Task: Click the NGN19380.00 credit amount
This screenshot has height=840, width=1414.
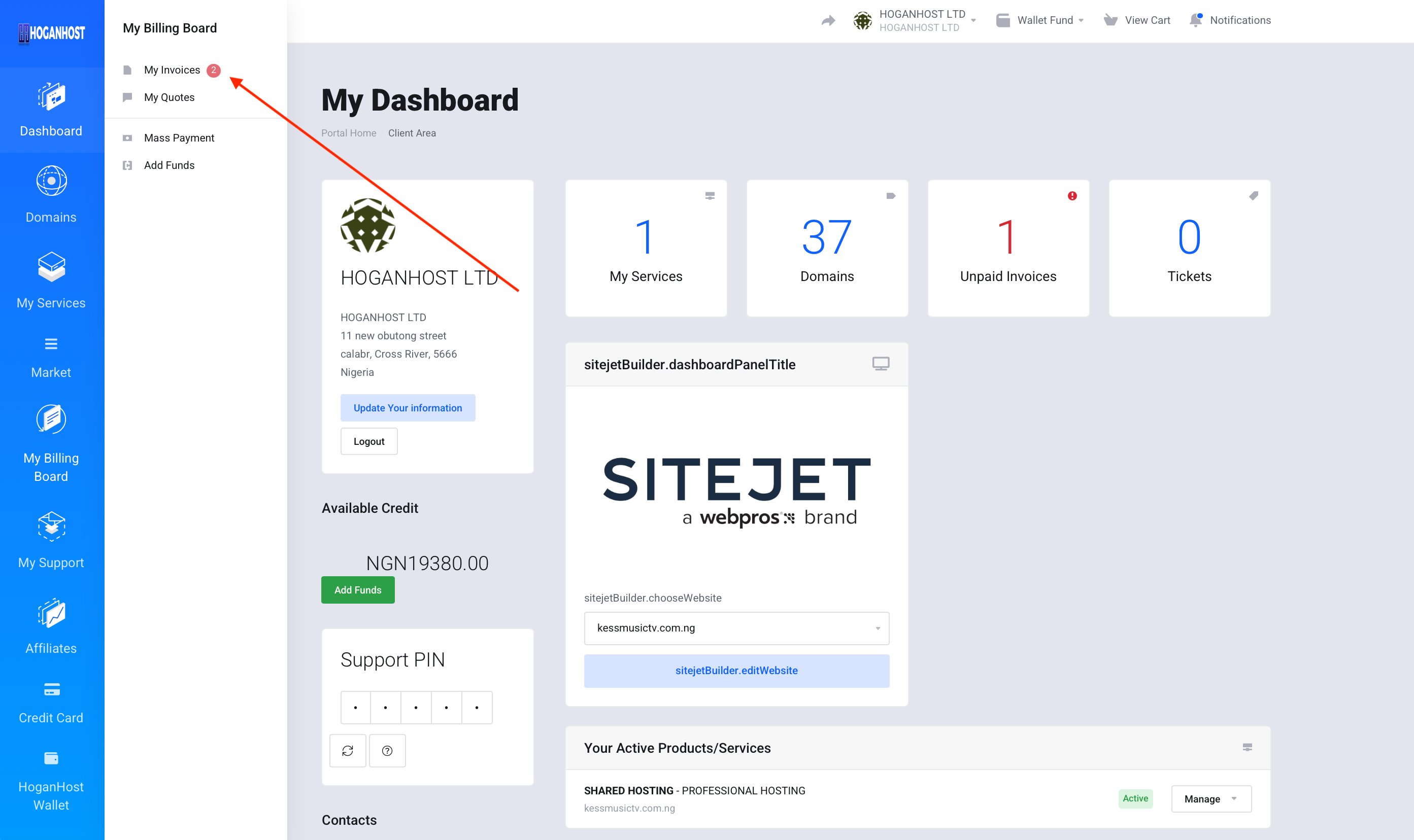Action: pos(427,563)
